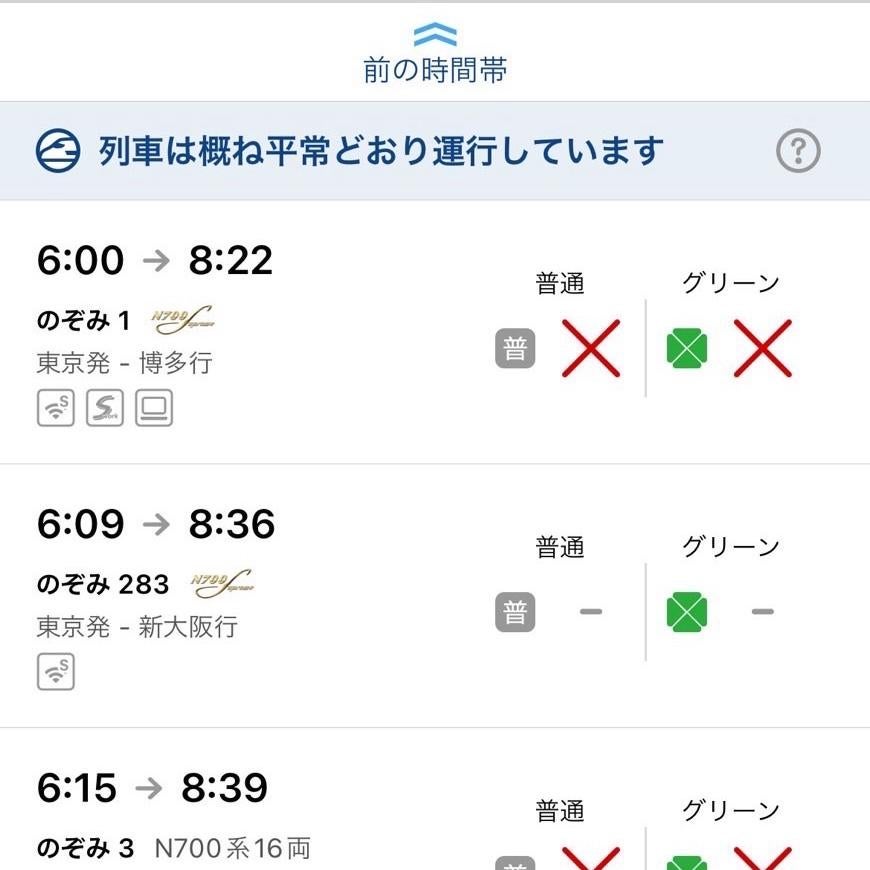Tap the laptop icon for Nozomi 1

(x=154, y=408)
